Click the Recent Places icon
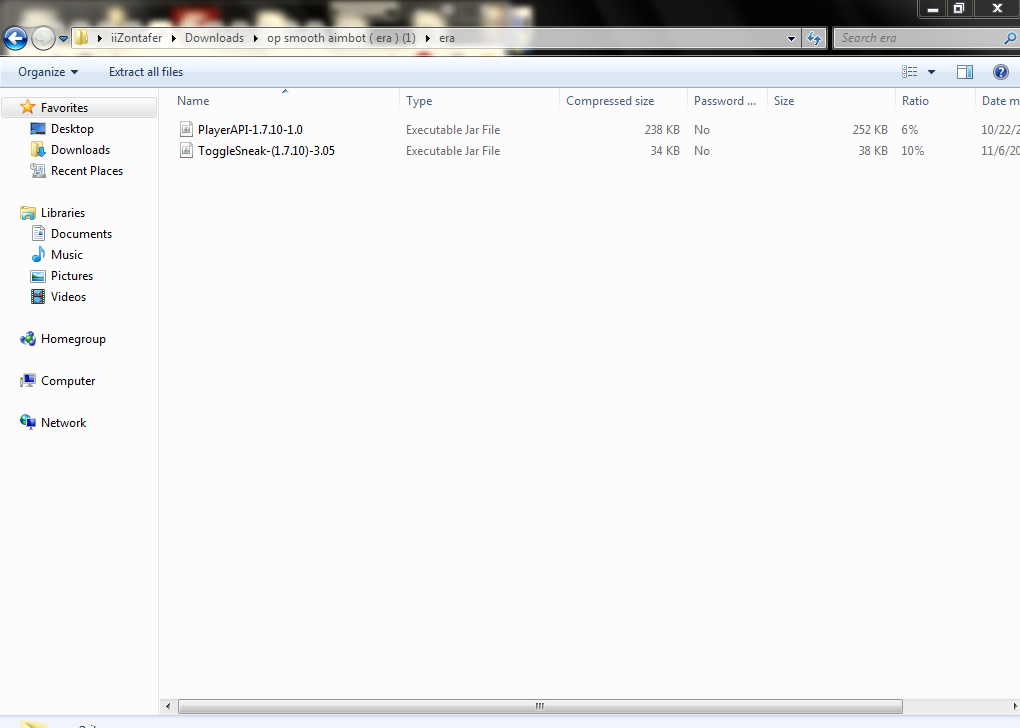 pos(38,170)
